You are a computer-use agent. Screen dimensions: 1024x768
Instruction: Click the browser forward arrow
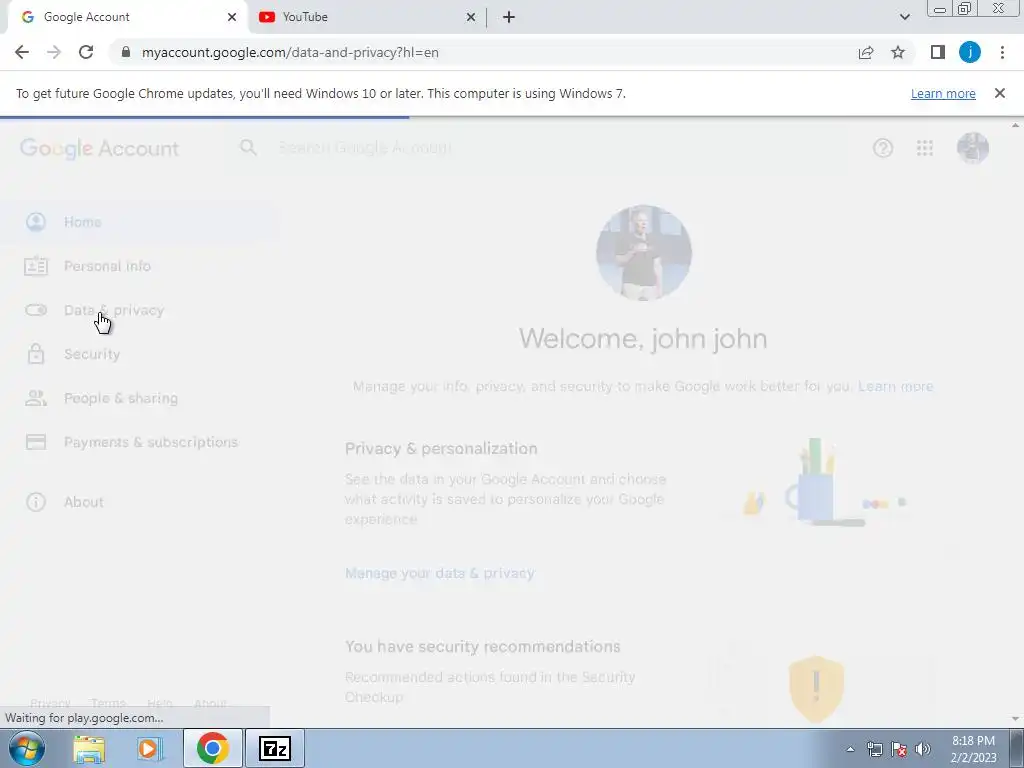pyautogui.click(x=54, y=52)
